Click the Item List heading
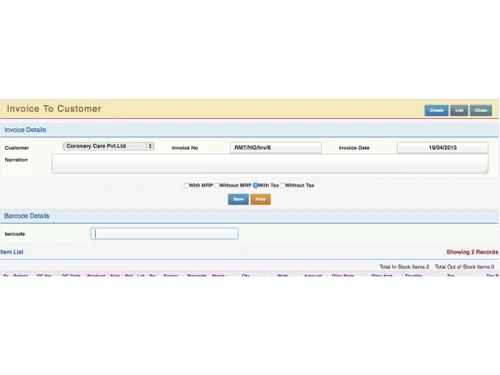Viewport: 500px width, 375px height. [12, 252]
